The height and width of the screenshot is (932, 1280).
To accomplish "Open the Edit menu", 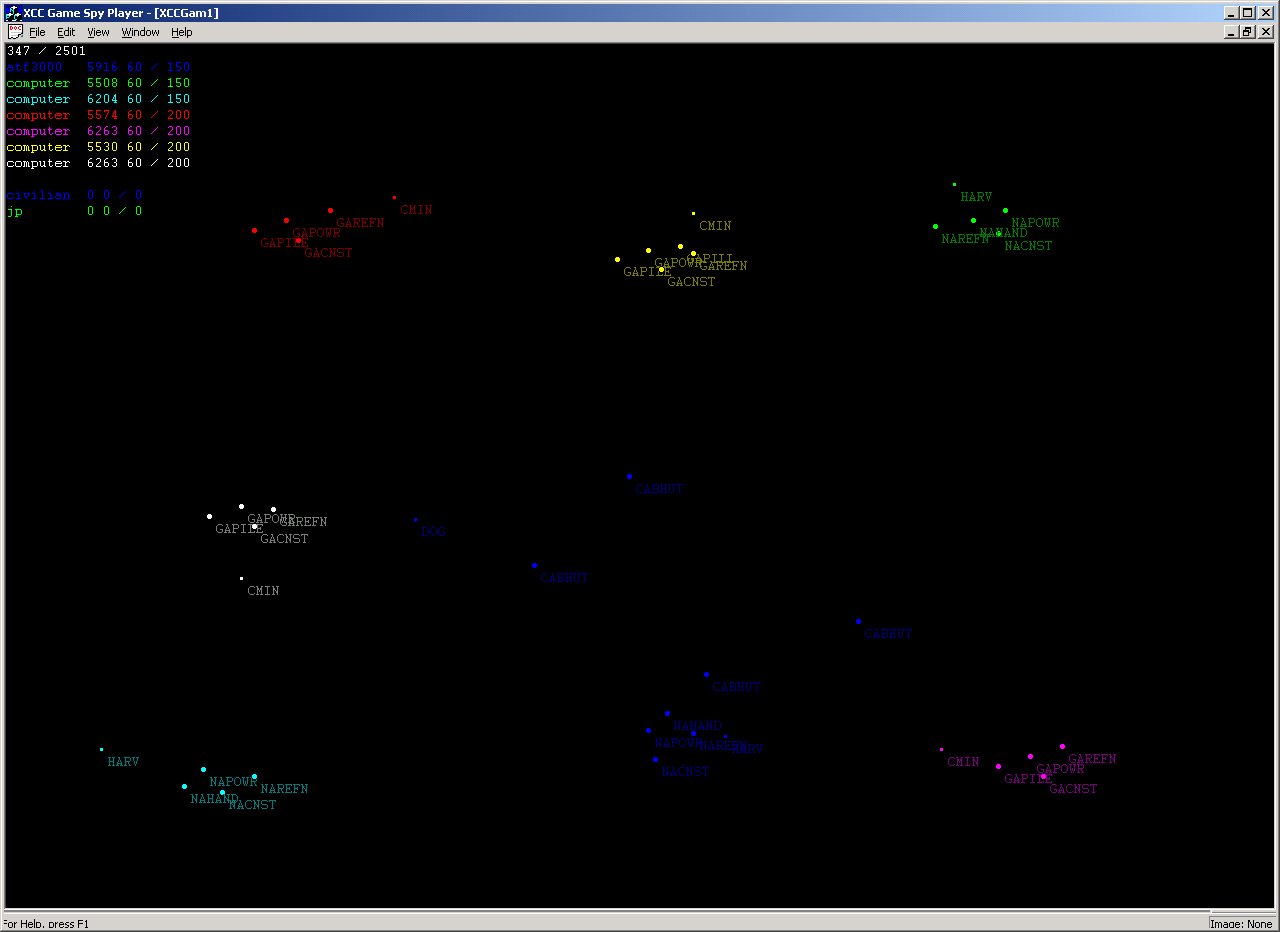I will 66,32.
